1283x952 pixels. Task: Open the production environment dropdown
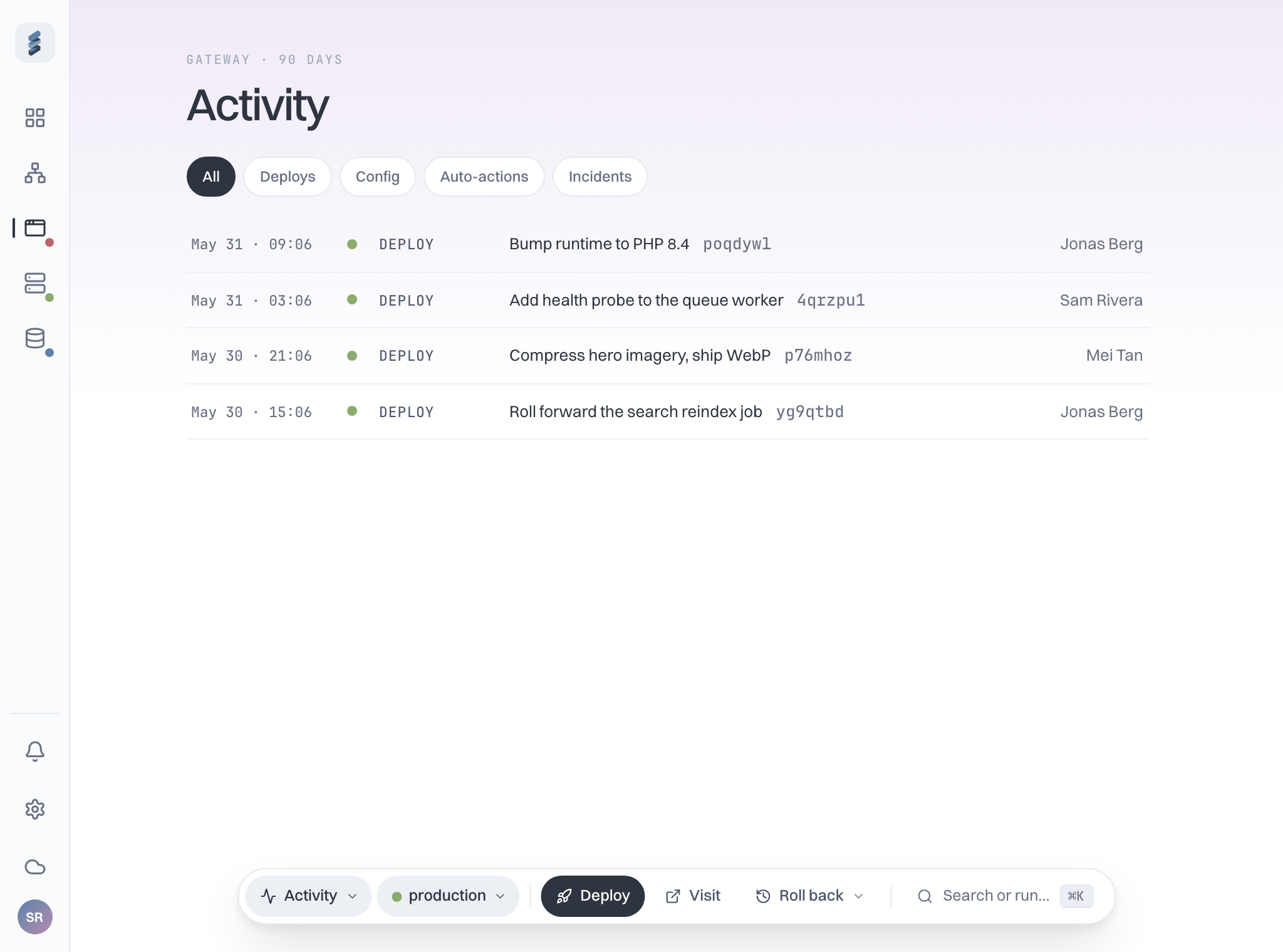(448, 896)
